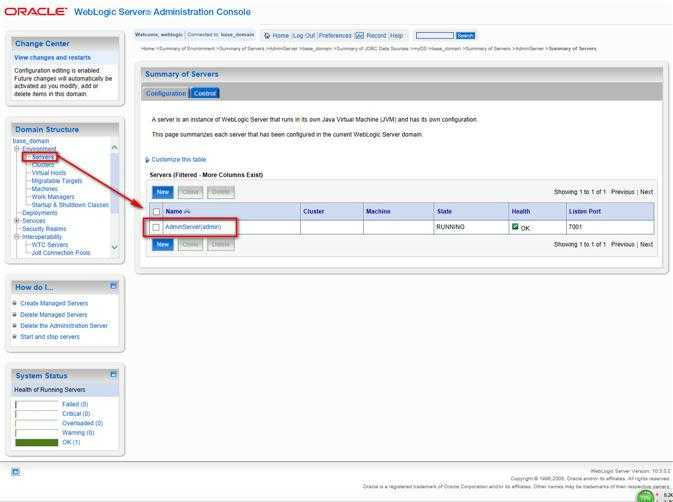
Task: Select Work Managers in Domain Structure
Action: click(53, 197)
